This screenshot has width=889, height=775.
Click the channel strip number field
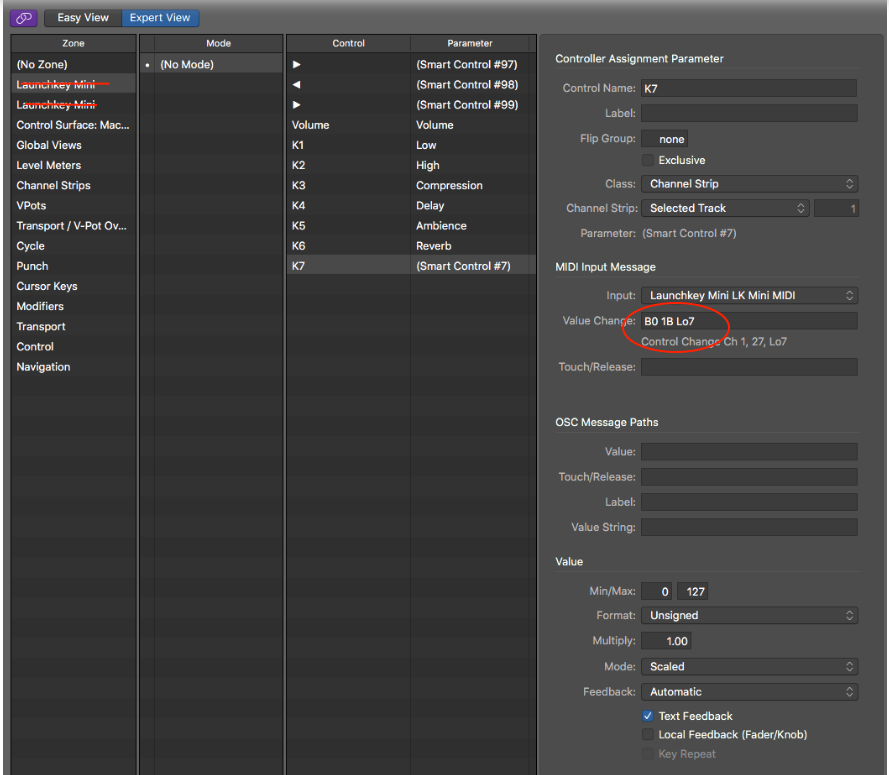coord(836,208)
